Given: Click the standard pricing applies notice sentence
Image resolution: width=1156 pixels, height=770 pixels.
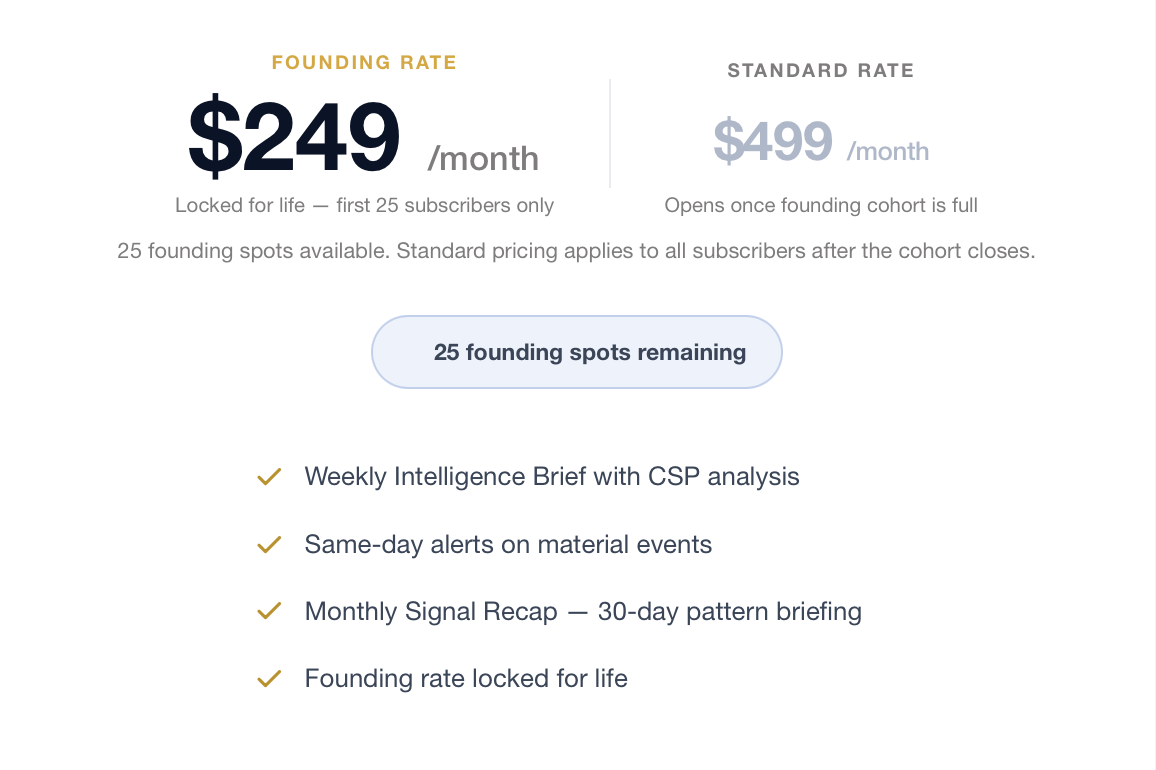Looking at the screenshot, I should [x=576, y=250].
